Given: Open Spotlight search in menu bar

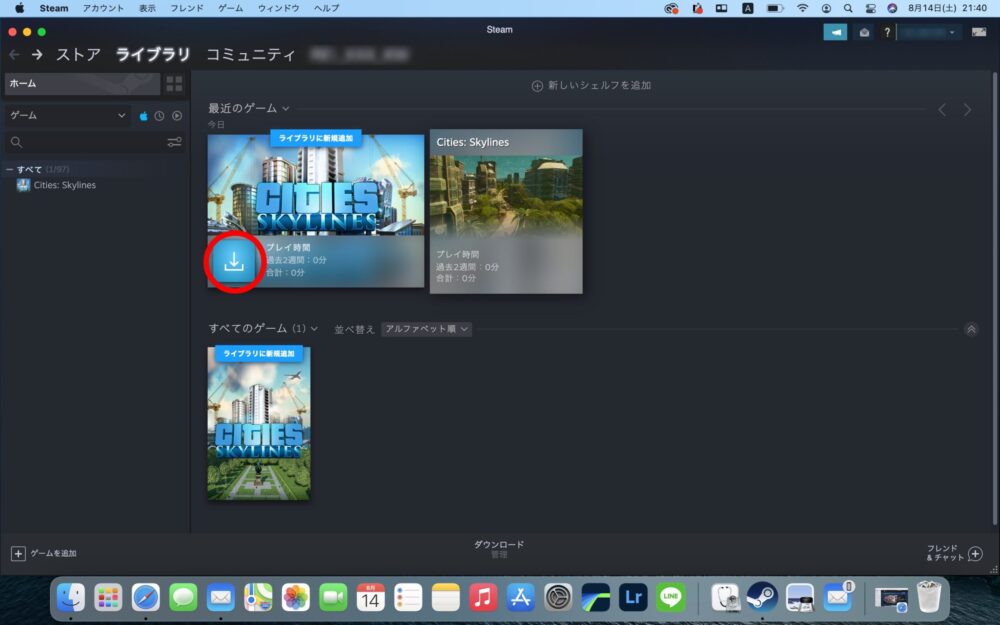Looking at the screenshot, I should pyautogui.click(x=848, y=8).
